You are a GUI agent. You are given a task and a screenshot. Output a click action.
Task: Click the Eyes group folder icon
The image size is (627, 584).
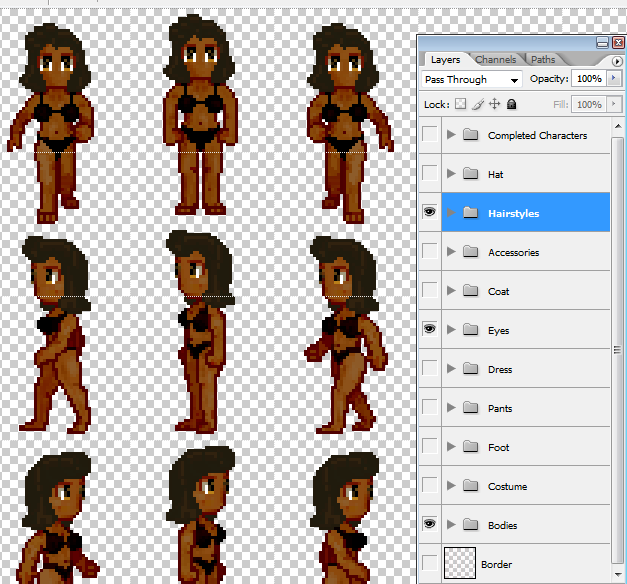pyautogui.click(x=471, y=330)
